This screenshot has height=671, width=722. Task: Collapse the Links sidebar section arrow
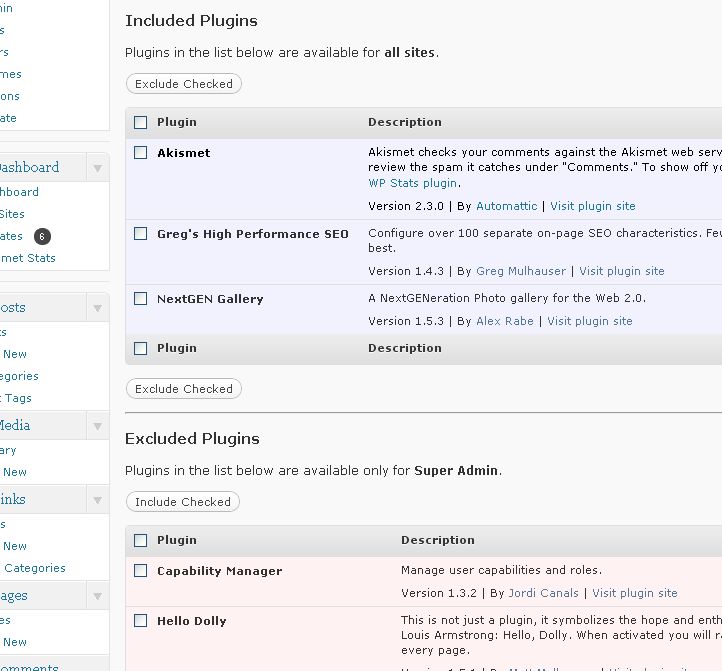pyautogui.click(x=98, y=500)
